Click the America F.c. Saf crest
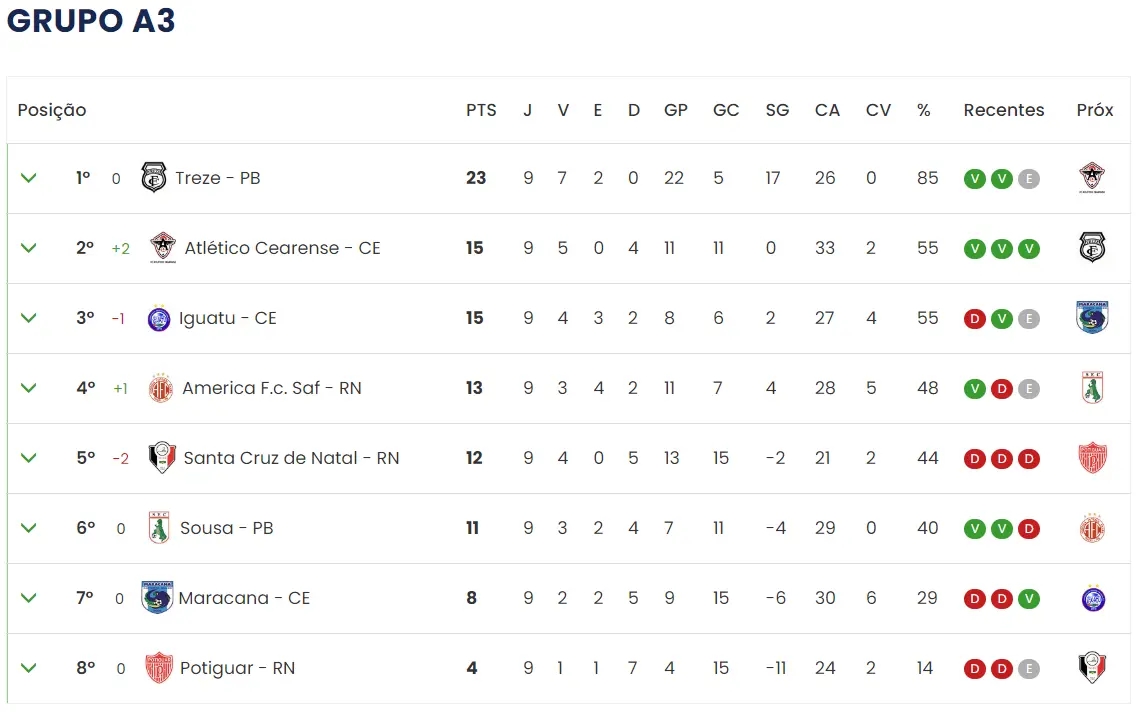 [x=161, y=388]
